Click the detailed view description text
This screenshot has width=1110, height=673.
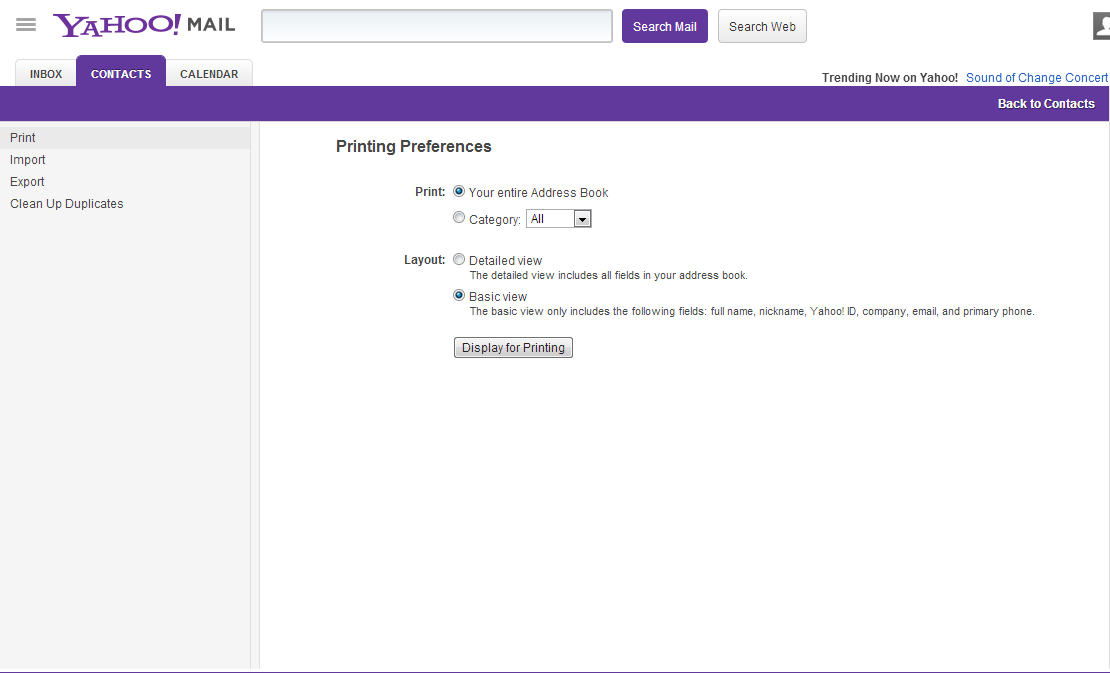(x=609, y=275)
